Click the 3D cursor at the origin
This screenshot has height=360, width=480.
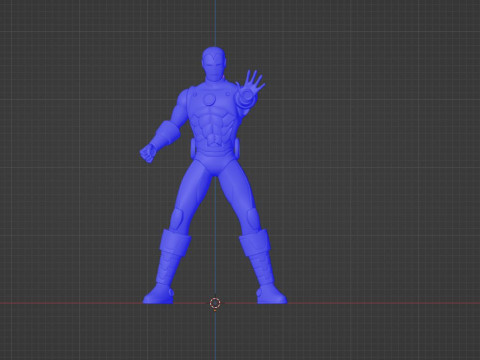point(215,303)
